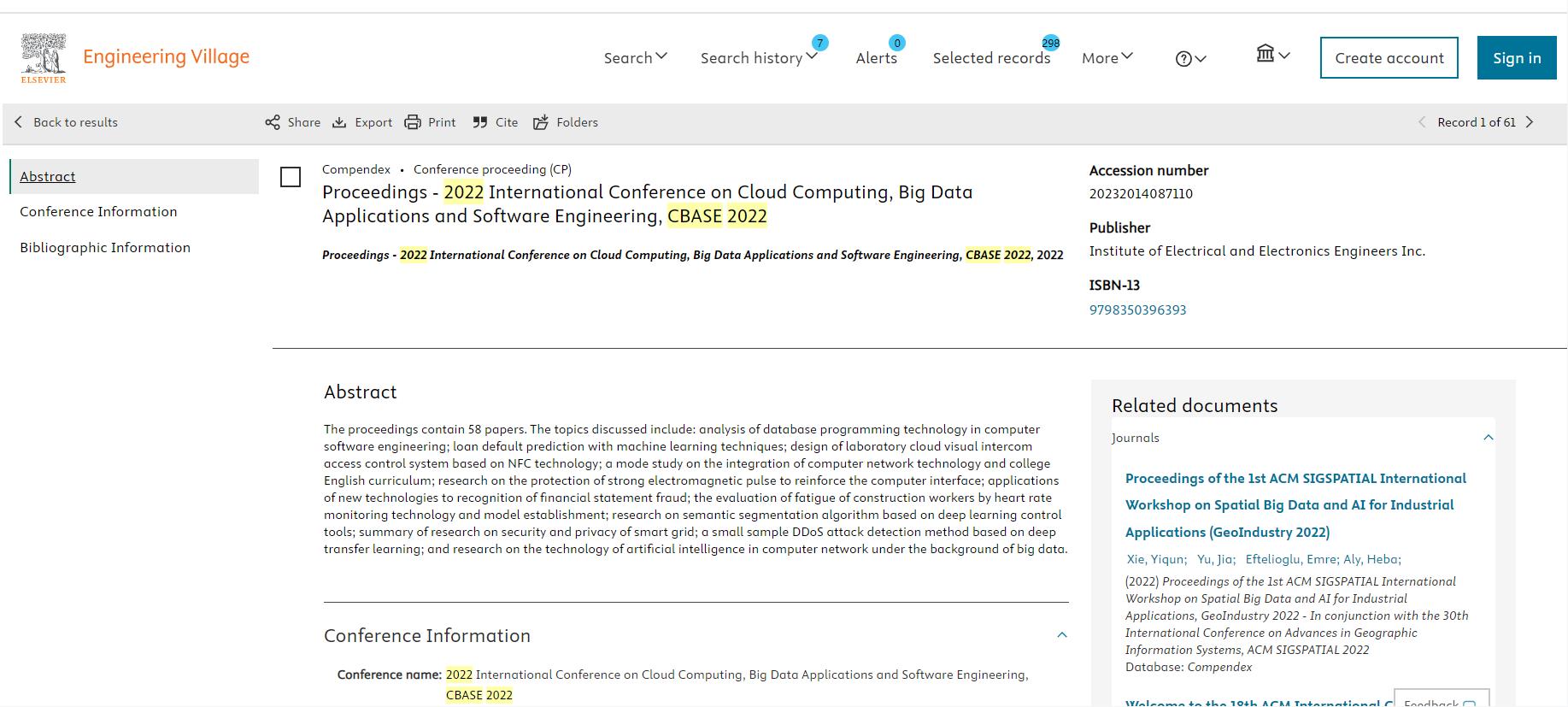This screenshot has height=707, width=1568.
Task: Click the Export label in the toolbar
Action: tap(373, 122)
